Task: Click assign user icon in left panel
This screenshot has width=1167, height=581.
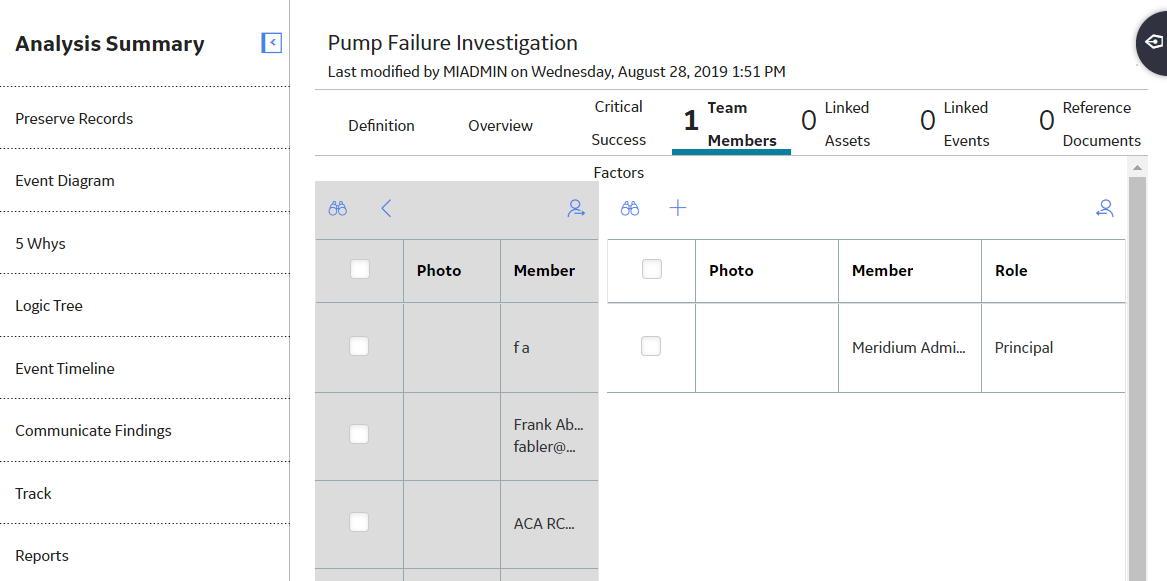Action: pyautogui.click(x=576, y=208)
